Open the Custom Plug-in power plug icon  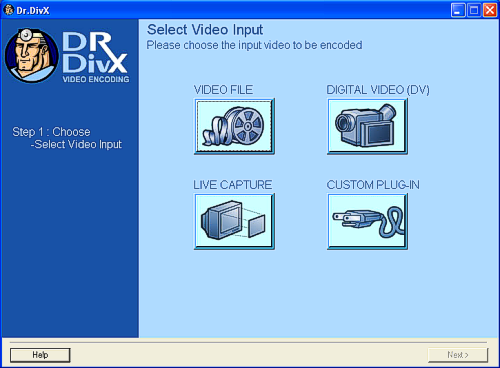367,221
